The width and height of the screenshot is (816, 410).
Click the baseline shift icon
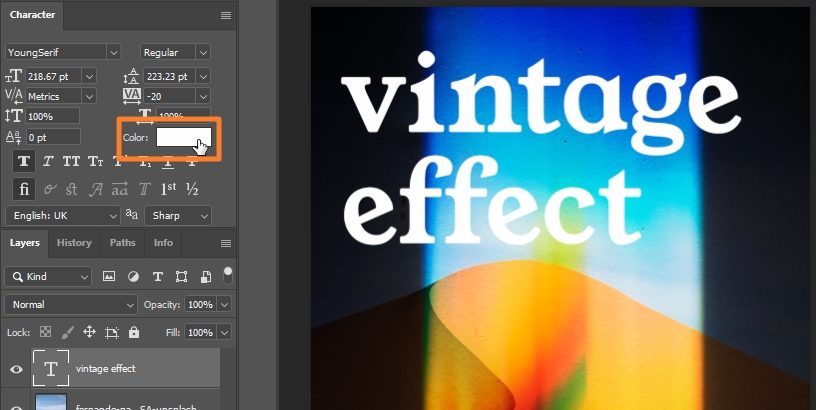[13, 137]
